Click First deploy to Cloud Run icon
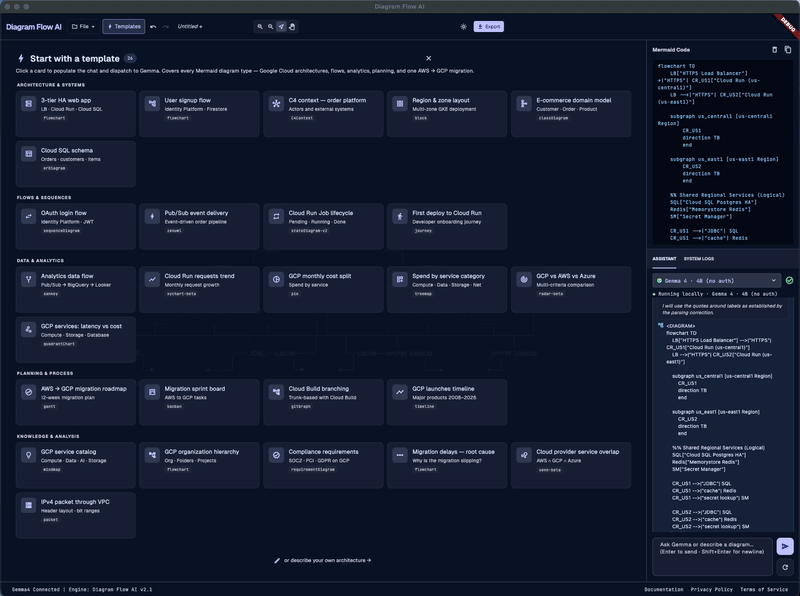 400,216
